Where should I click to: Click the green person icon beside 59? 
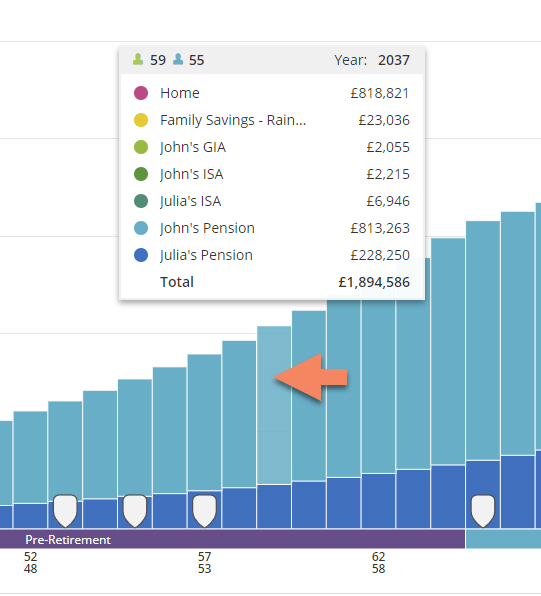[138, 59]
